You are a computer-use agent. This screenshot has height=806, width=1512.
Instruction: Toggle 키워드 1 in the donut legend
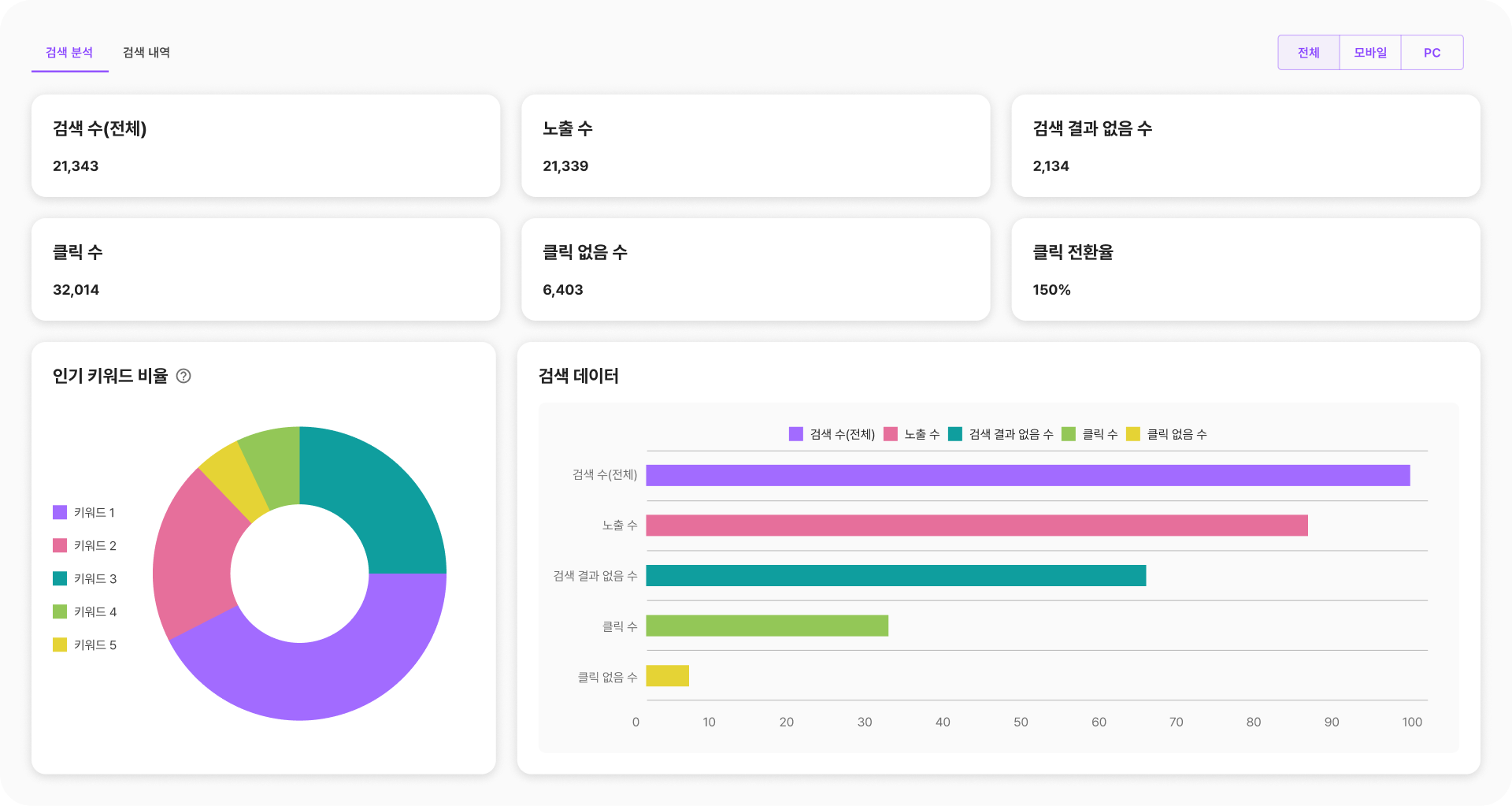point(84,513)
